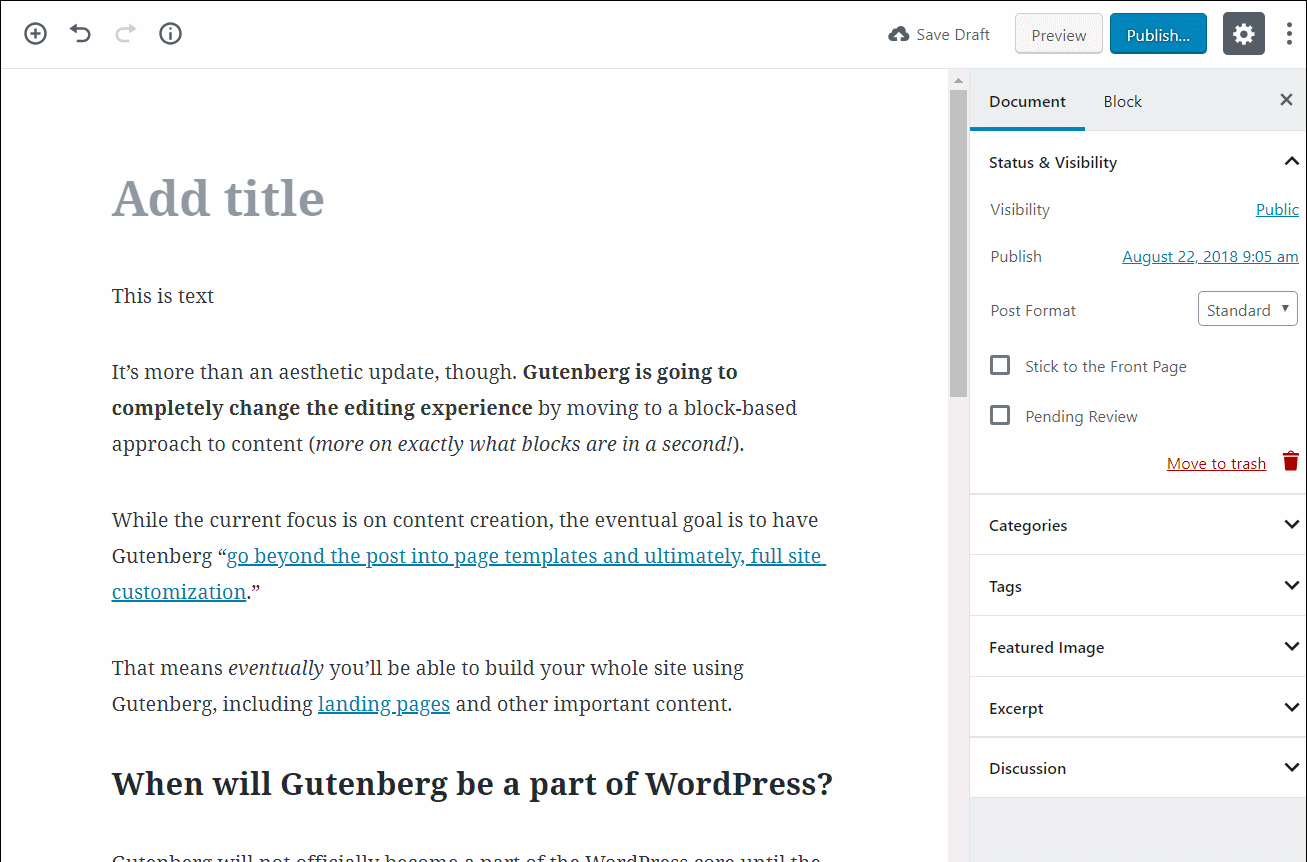The width and height of the screenshot is (1307, 862).
Task: Expand the Excerpt panel
Action: (1138, 708)
